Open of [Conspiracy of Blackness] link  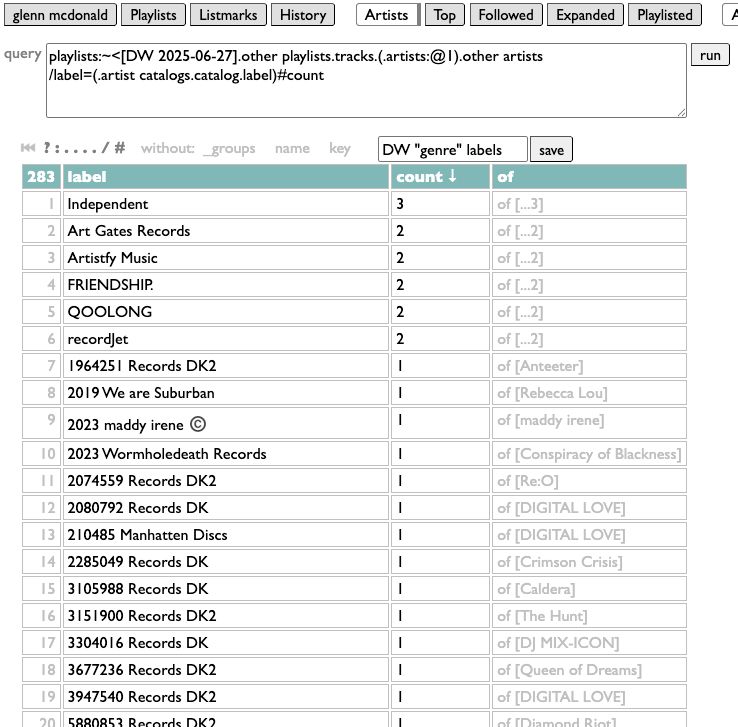pyautogui.click(x=589, y=454)
